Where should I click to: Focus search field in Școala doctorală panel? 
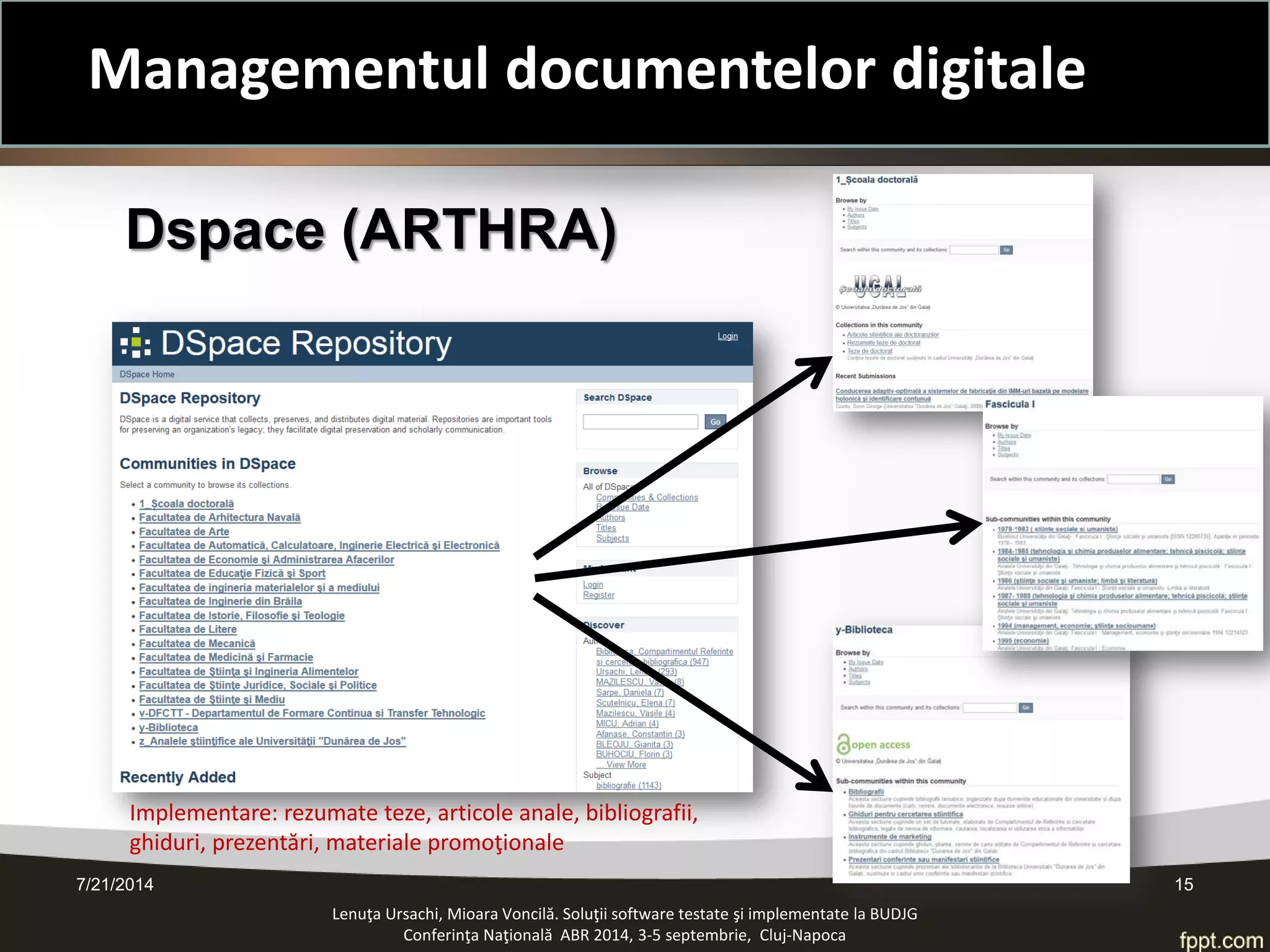tap(974, 250)
